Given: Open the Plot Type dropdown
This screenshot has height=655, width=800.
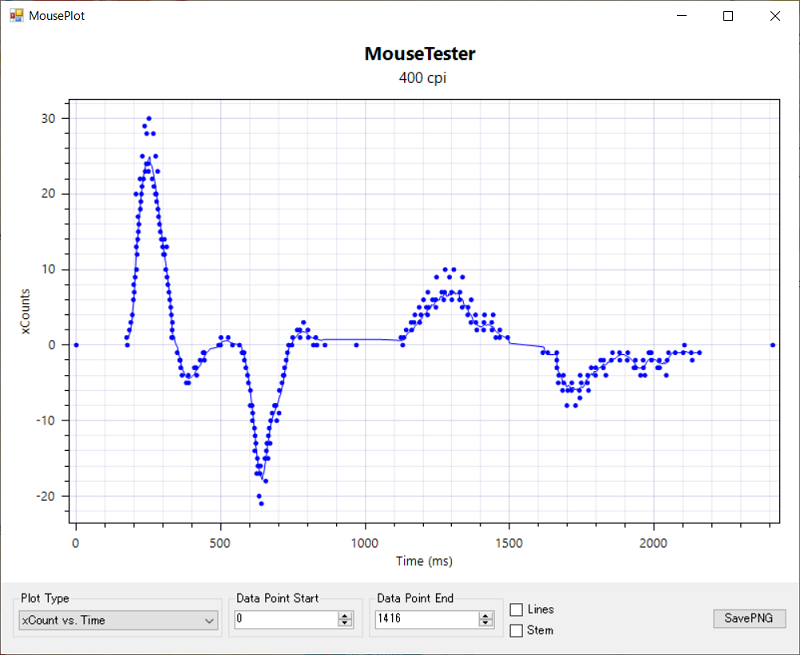Looking at the screenshot, I should [118, 620].
